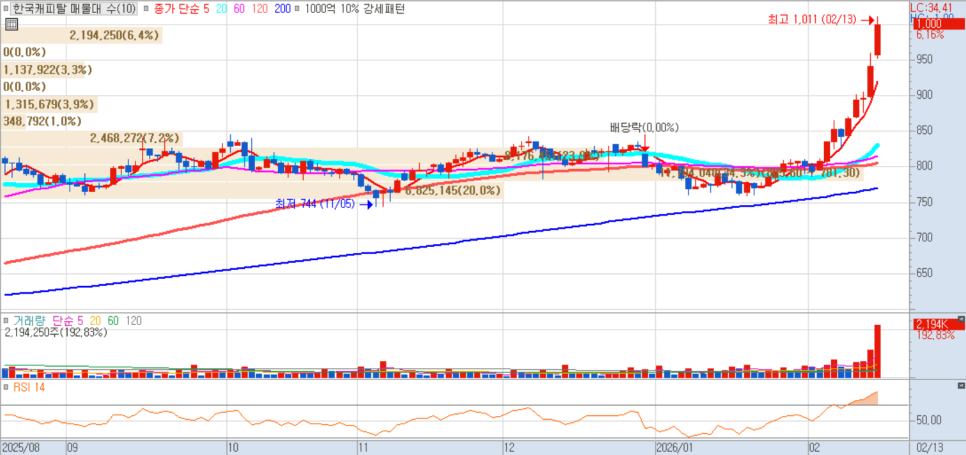Click the green 60 volume average label
This screenshot has height=455, width=966.
[x=113, y=321]
